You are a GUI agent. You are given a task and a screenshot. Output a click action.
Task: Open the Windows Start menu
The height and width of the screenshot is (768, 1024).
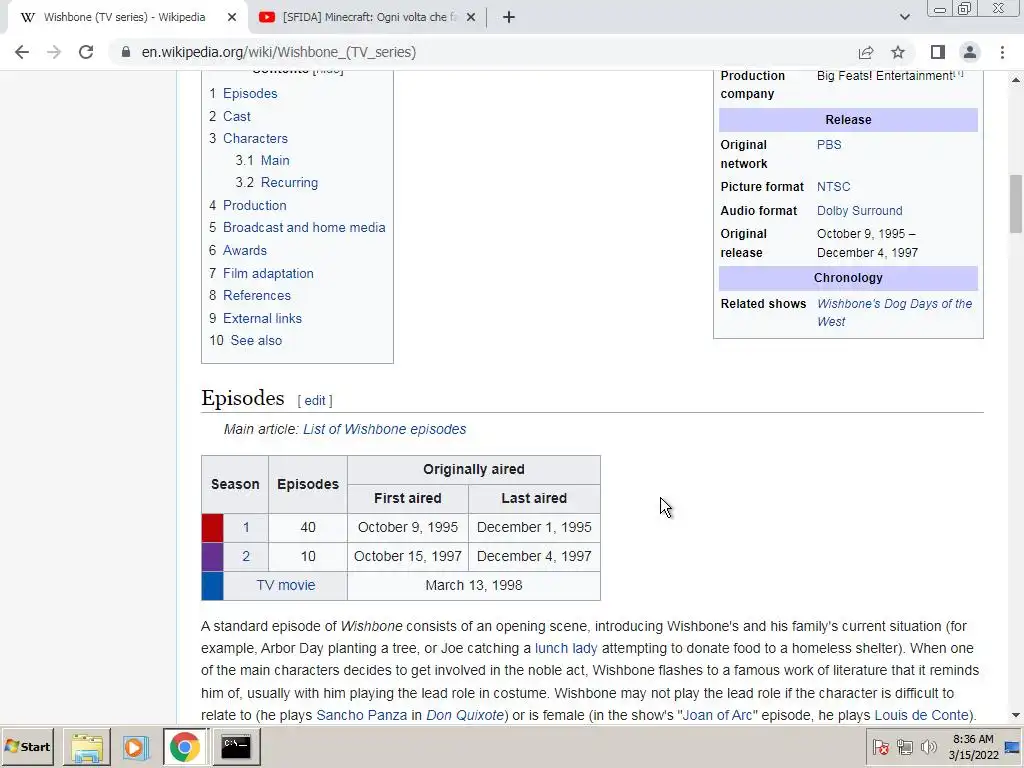point(28,746)
